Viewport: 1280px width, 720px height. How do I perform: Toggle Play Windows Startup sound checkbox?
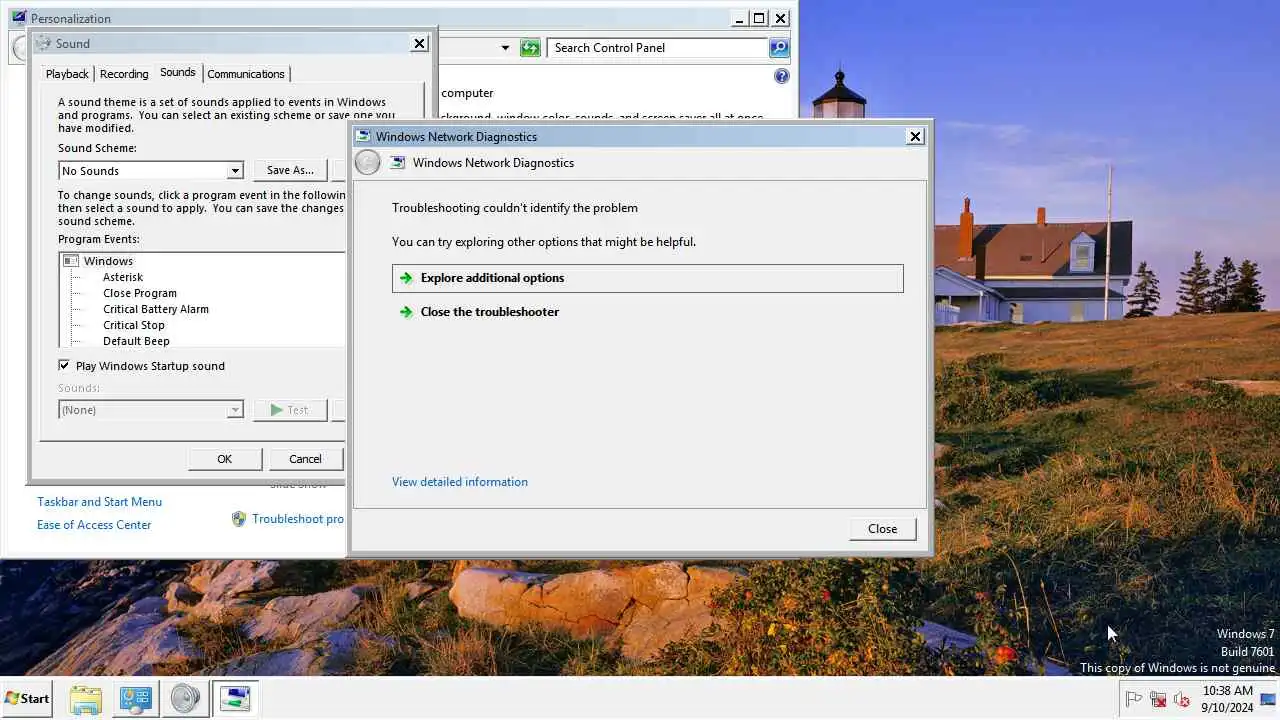click(64, 366)
